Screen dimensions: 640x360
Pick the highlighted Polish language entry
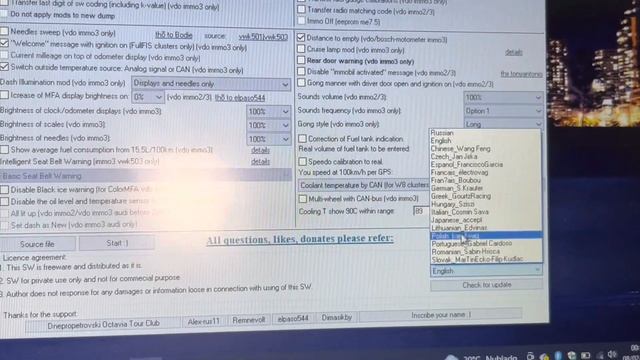(486, 236)
